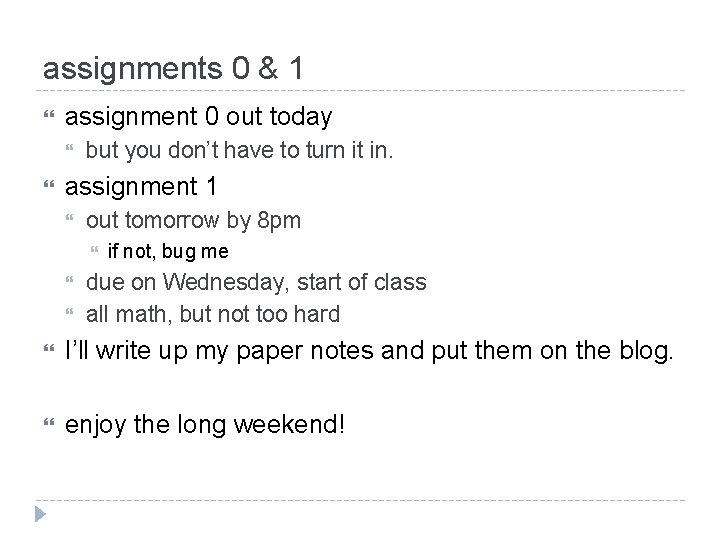Click the bullet beside "enjoy the long weekend!"
Image resolution: width=720 pixels, height=540 pixels.
click(x=48, y=425)
